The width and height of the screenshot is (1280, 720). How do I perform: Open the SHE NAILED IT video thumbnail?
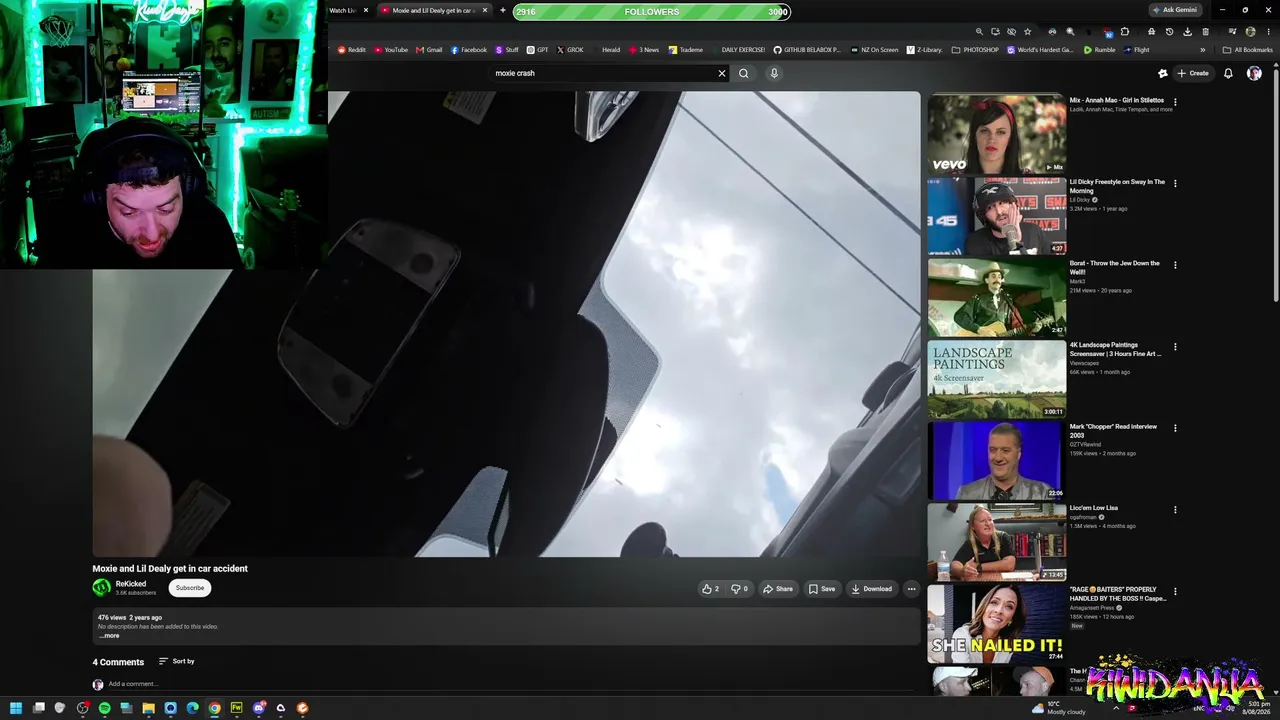point(997,623)
